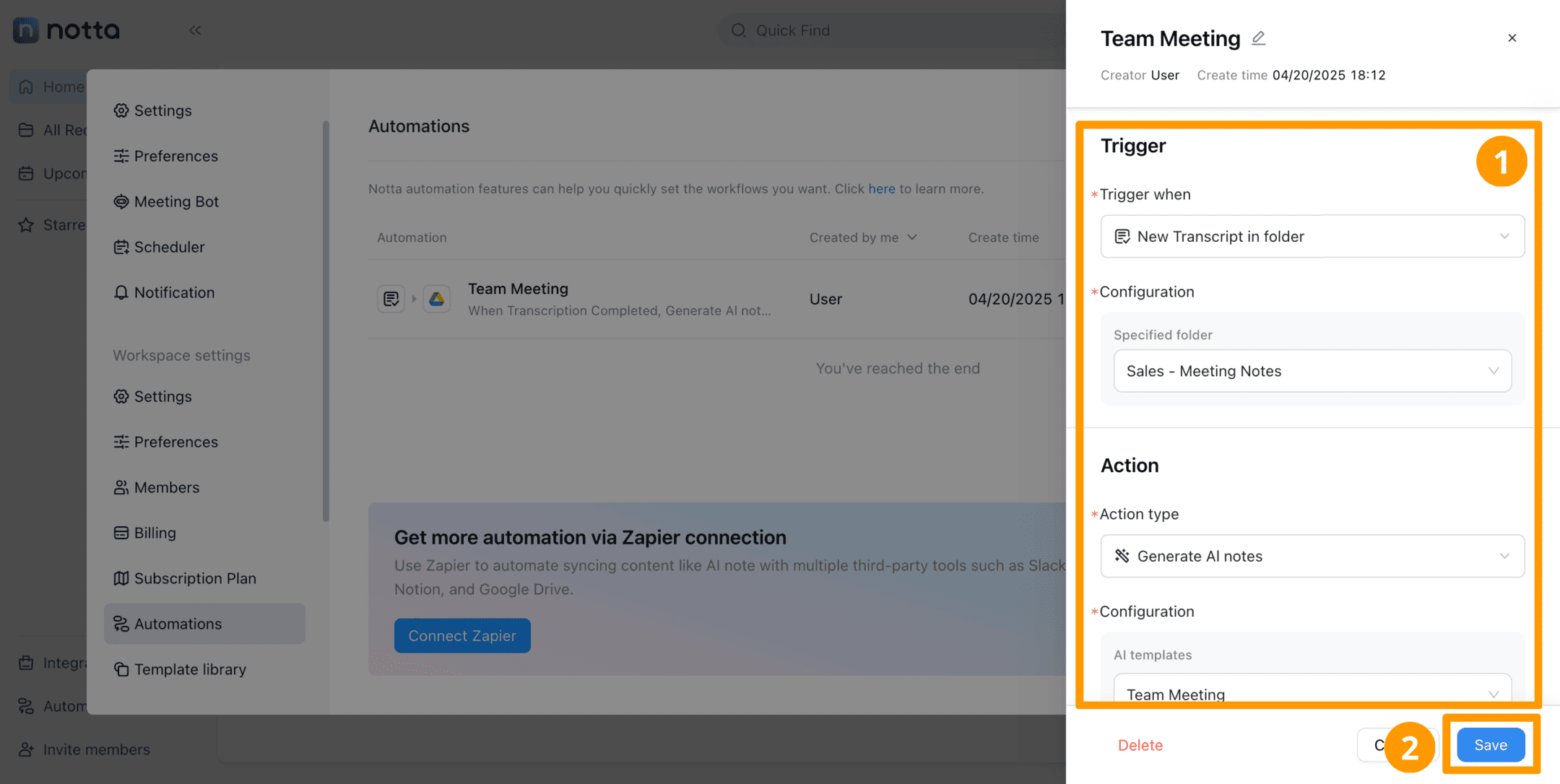Click the Subscription Plan map icon
The width and height of the screenshot is (1560, 784).
(x=121, y=578)
